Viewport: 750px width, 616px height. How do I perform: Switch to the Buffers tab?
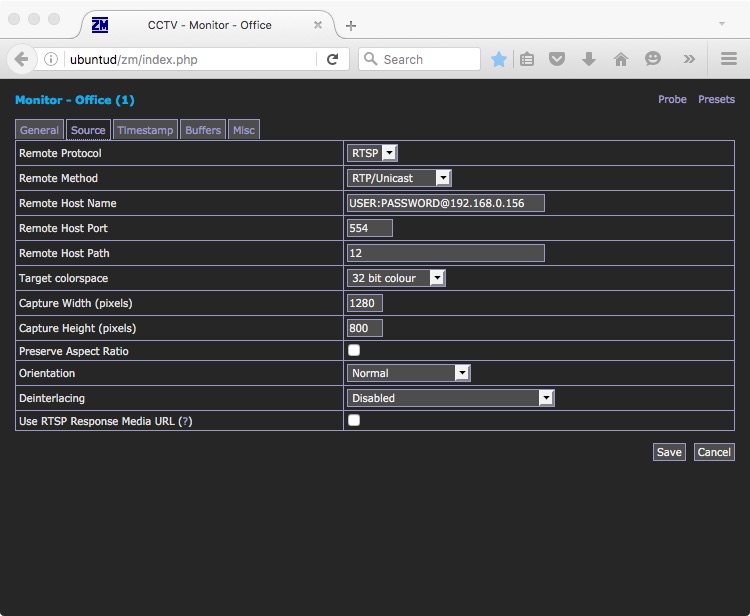tap(203, 130)
